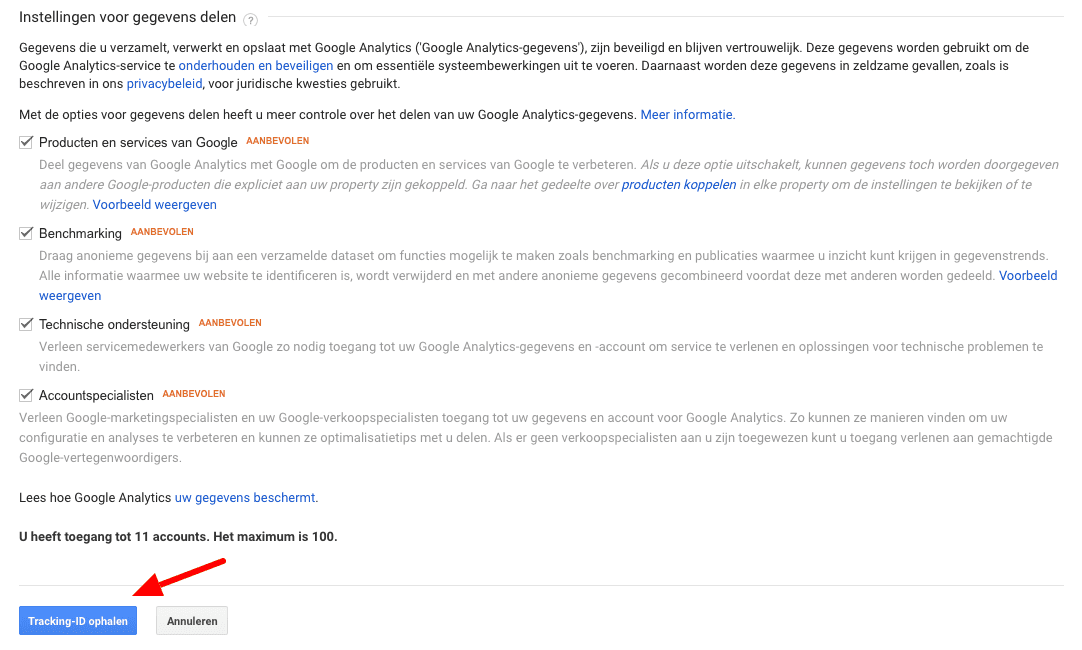Viewport: 1082px width, 650px height.
Task: Uncheck Producten en services van Google checkbox
Action: click(x=26, y=142)
